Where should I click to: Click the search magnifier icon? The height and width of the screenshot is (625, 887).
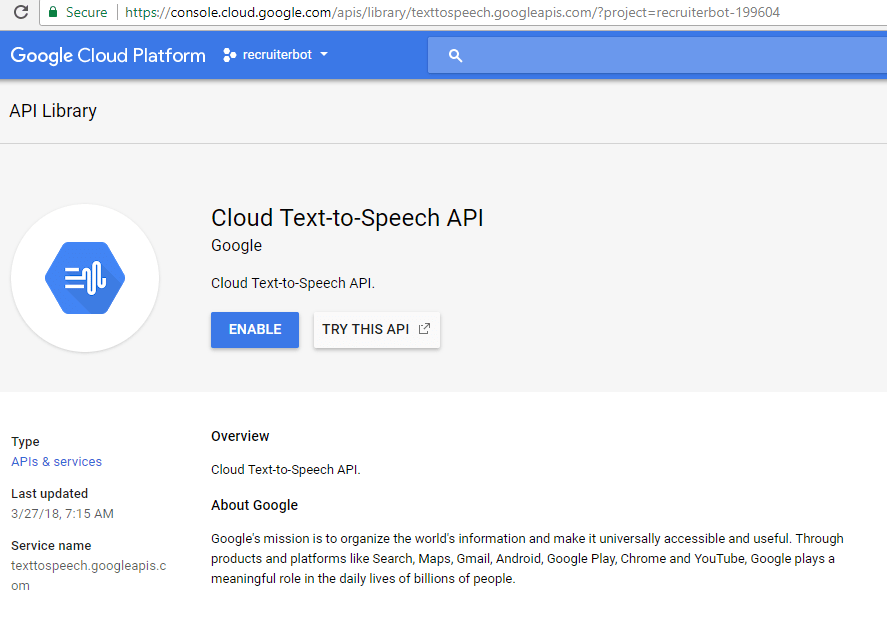coord(455,55)
